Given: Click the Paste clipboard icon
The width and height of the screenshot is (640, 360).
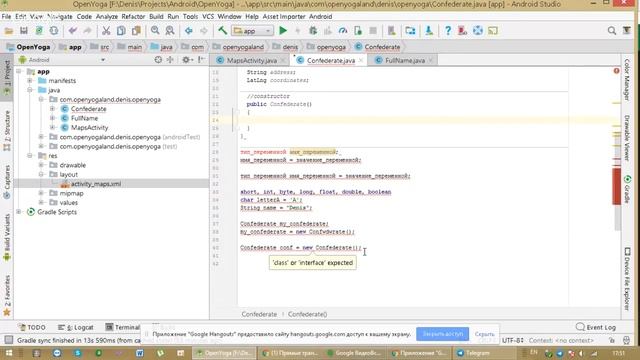Looking at the screenshot, I should 136,31.
